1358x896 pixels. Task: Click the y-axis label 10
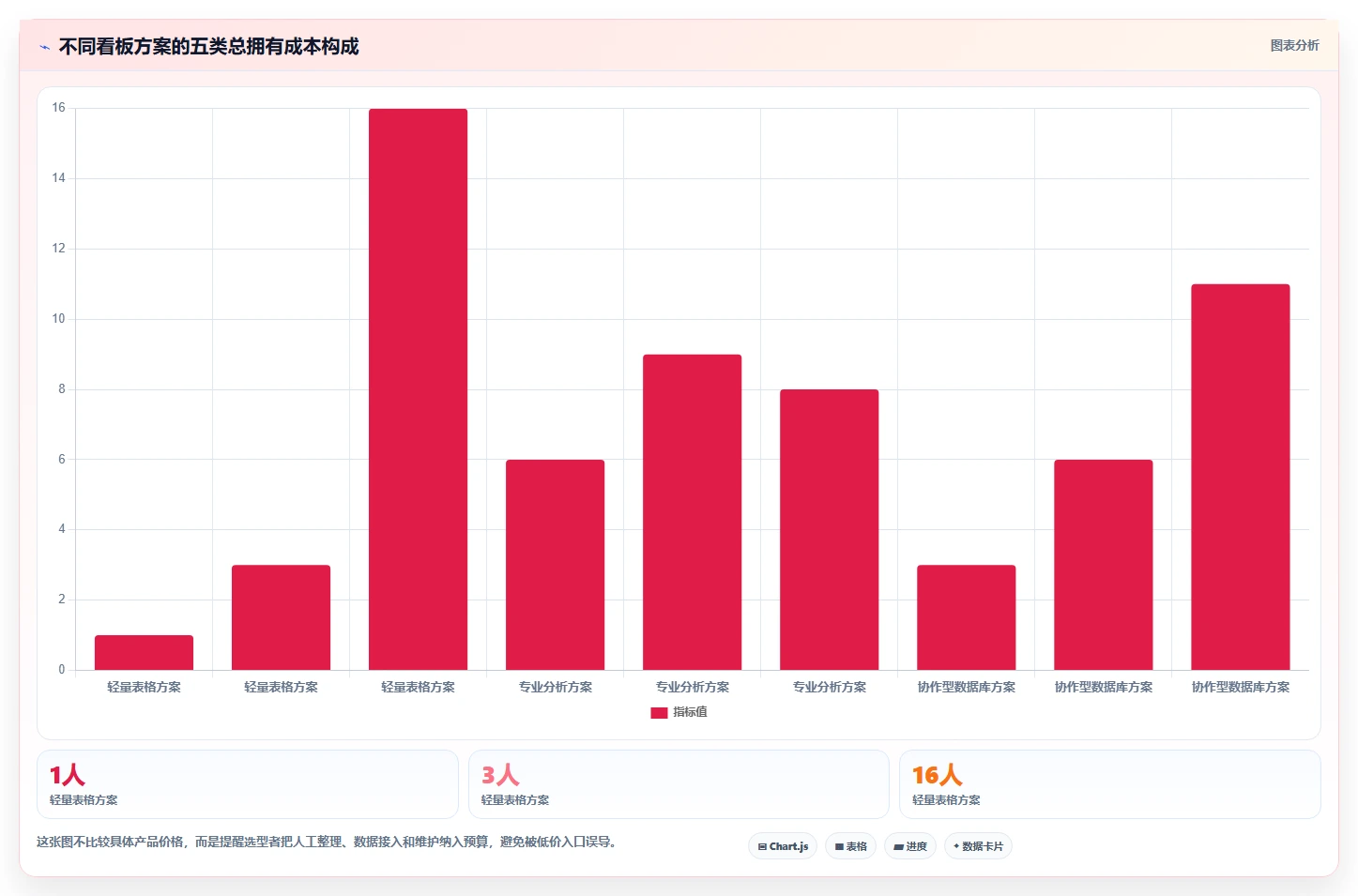[58, 319]
